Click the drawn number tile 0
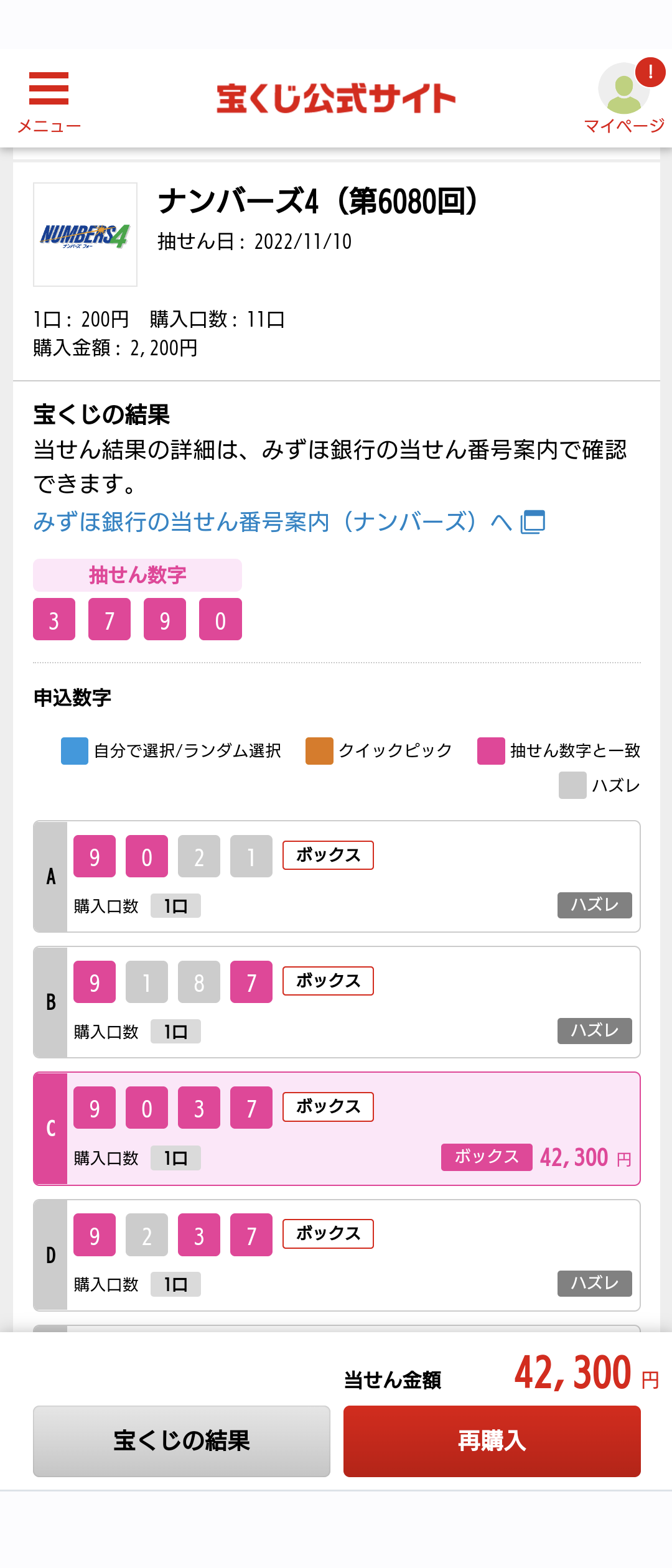Screen dimensions: 672x1568 point(220,620)
